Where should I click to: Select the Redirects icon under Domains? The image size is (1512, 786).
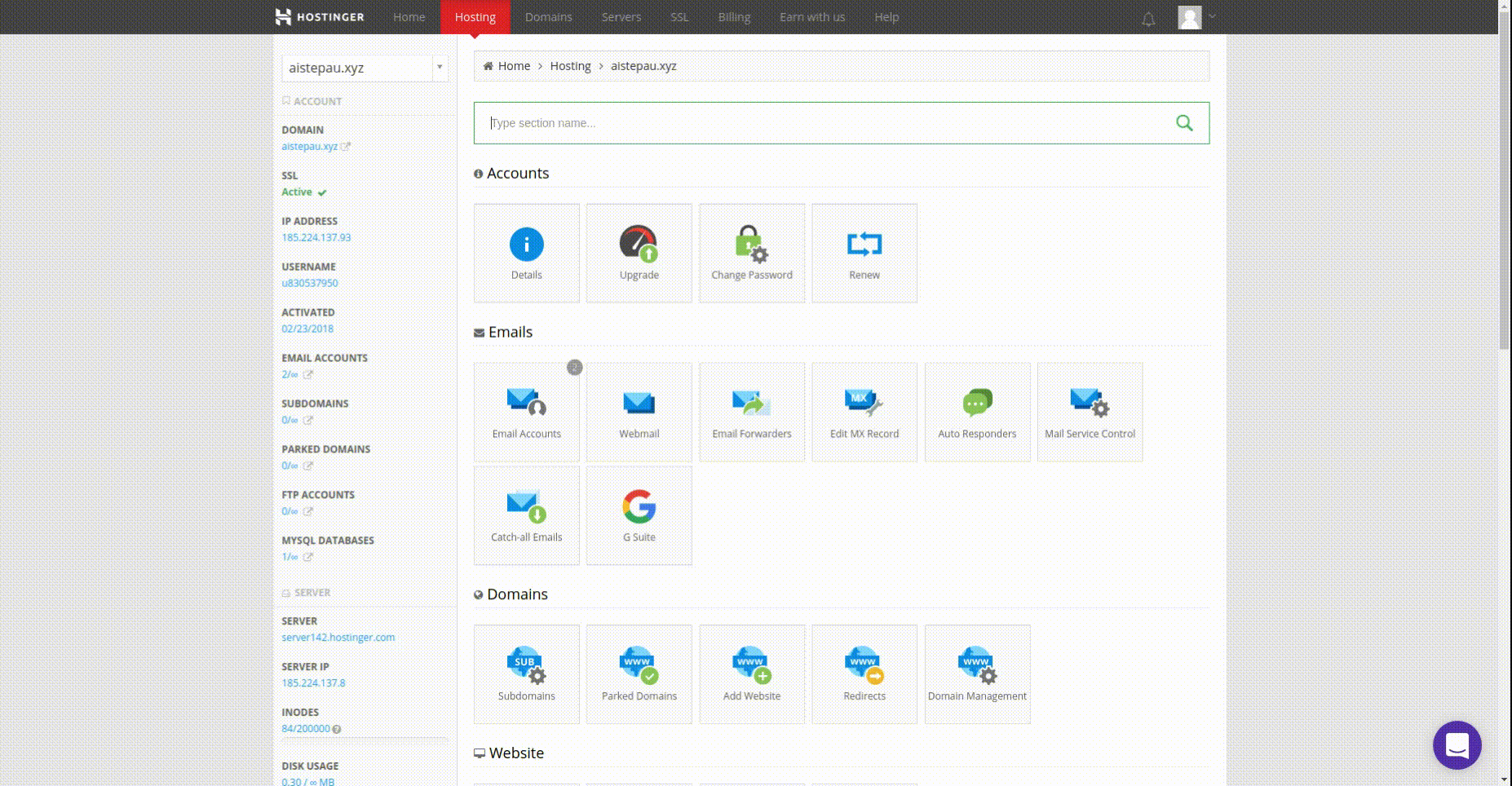[x=864, y=674]
